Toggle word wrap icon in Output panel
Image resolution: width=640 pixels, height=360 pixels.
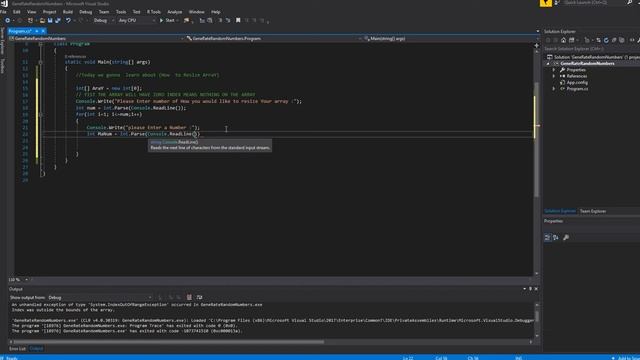[199, 297]
